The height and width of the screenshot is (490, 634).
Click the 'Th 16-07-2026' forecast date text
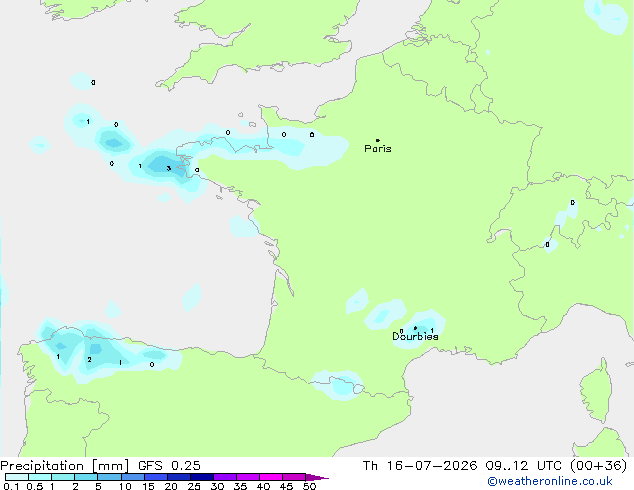click(420, 466)
